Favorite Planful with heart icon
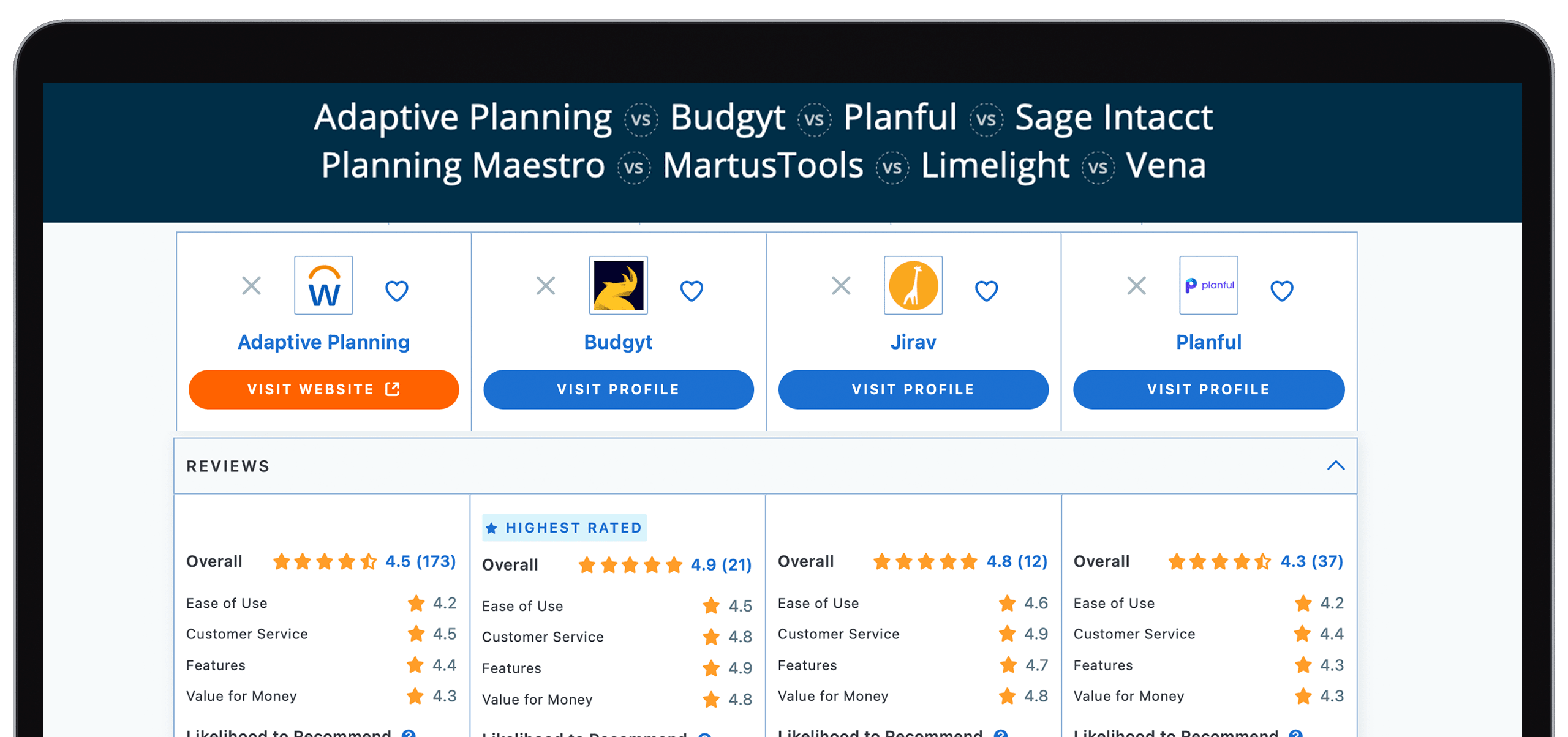The height and width of the screenshot is (737, 1568). 1281,291
